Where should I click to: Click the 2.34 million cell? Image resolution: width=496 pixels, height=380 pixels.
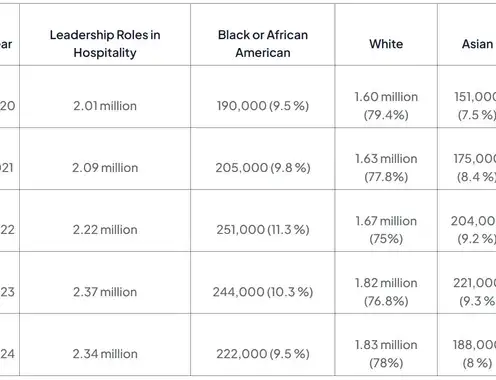point(105,354)
